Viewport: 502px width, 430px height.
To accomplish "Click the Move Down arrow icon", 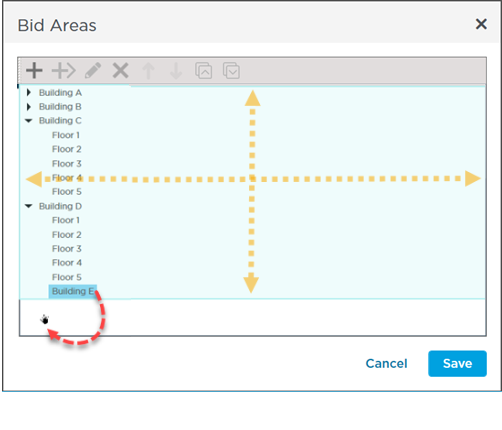I will [x=176, y=71].
